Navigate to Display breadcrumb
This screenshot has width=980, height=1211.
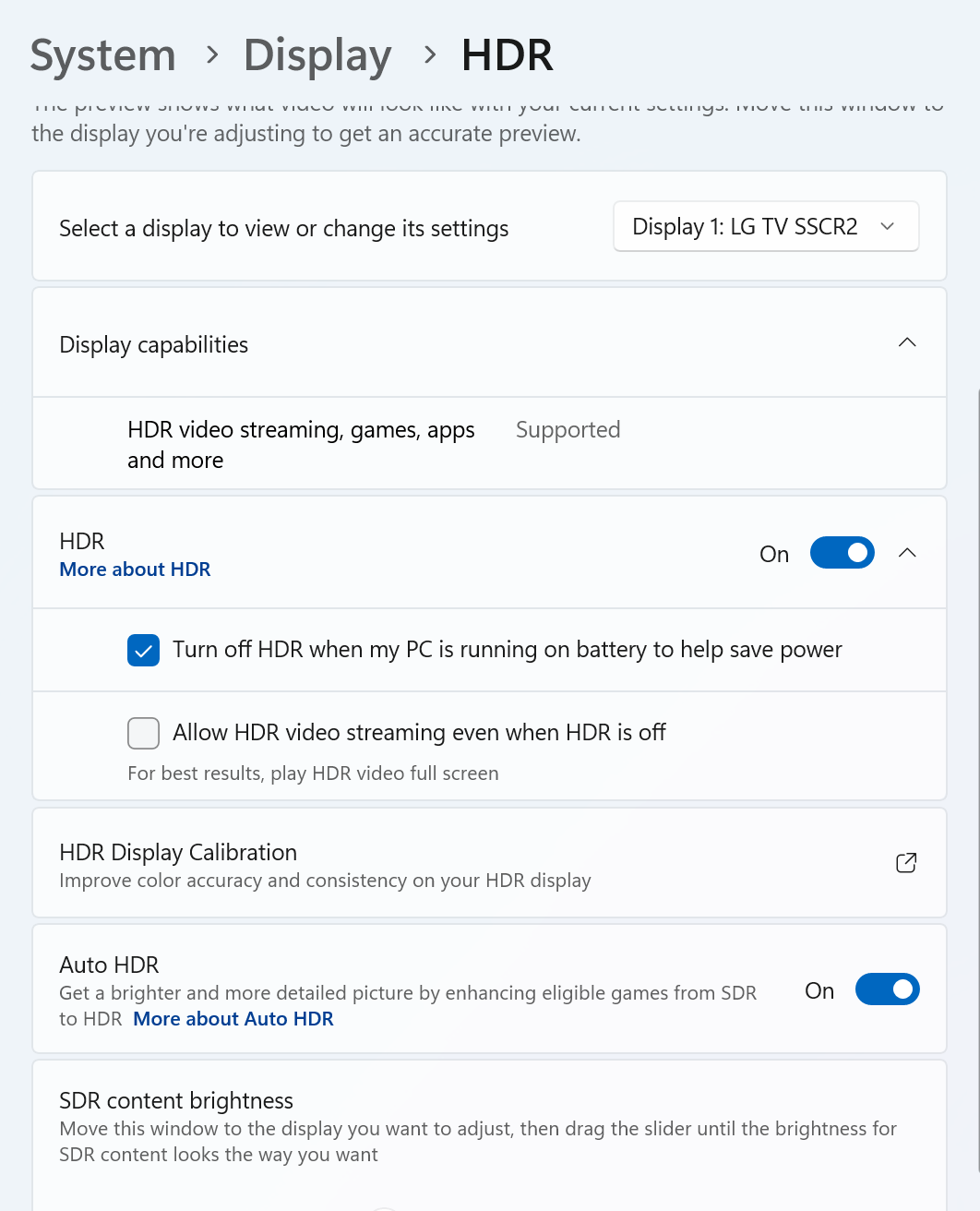[317, 55]
